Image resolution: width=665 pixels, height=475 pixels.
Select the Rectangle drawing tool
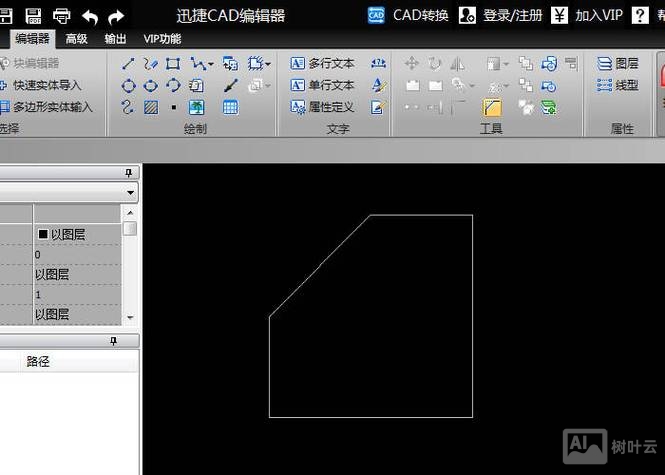(173, 64)
